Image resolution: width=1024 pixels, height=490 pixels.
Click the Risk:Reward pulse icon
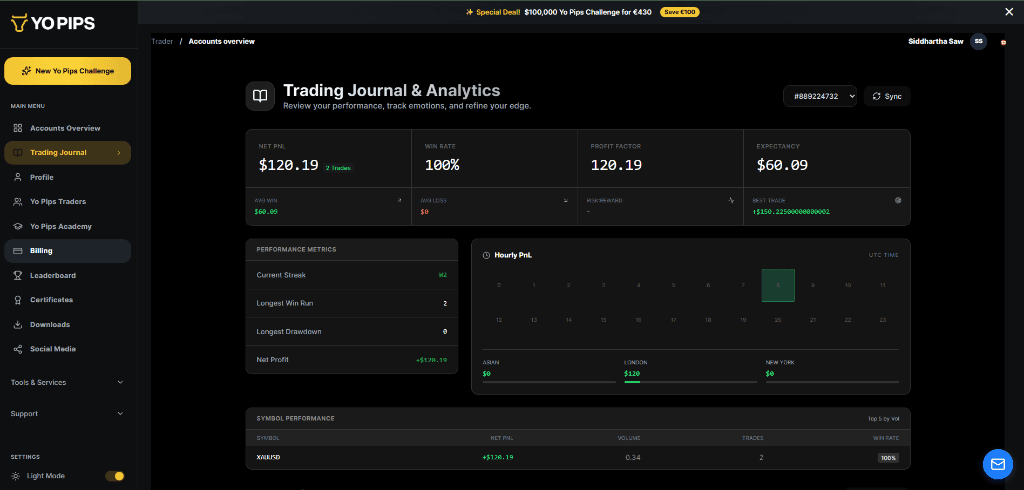pos(731,201)
